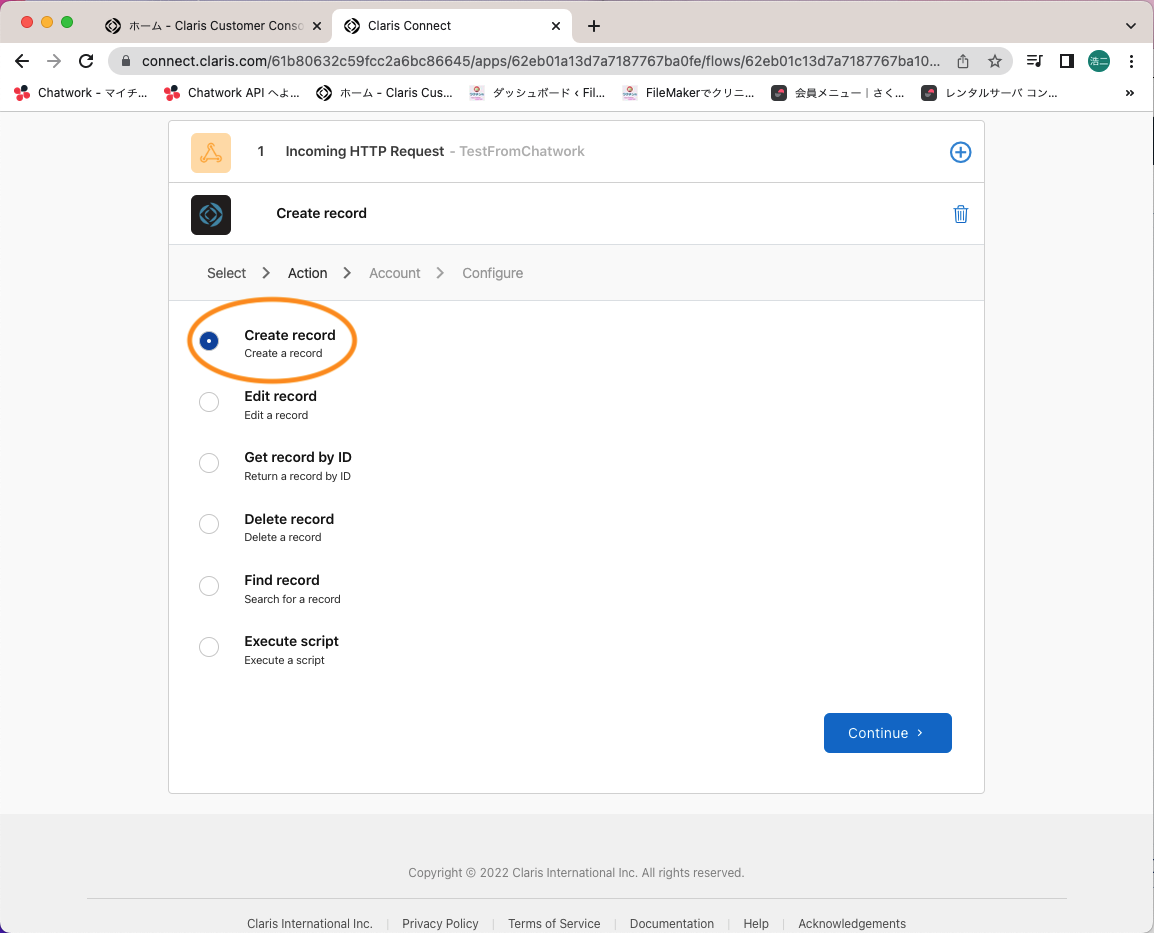The height and width of the screenshot is (933, 1154).
Task: Open the Privacy Policy link
Action: pyautogui.click(x=440, y=923)
